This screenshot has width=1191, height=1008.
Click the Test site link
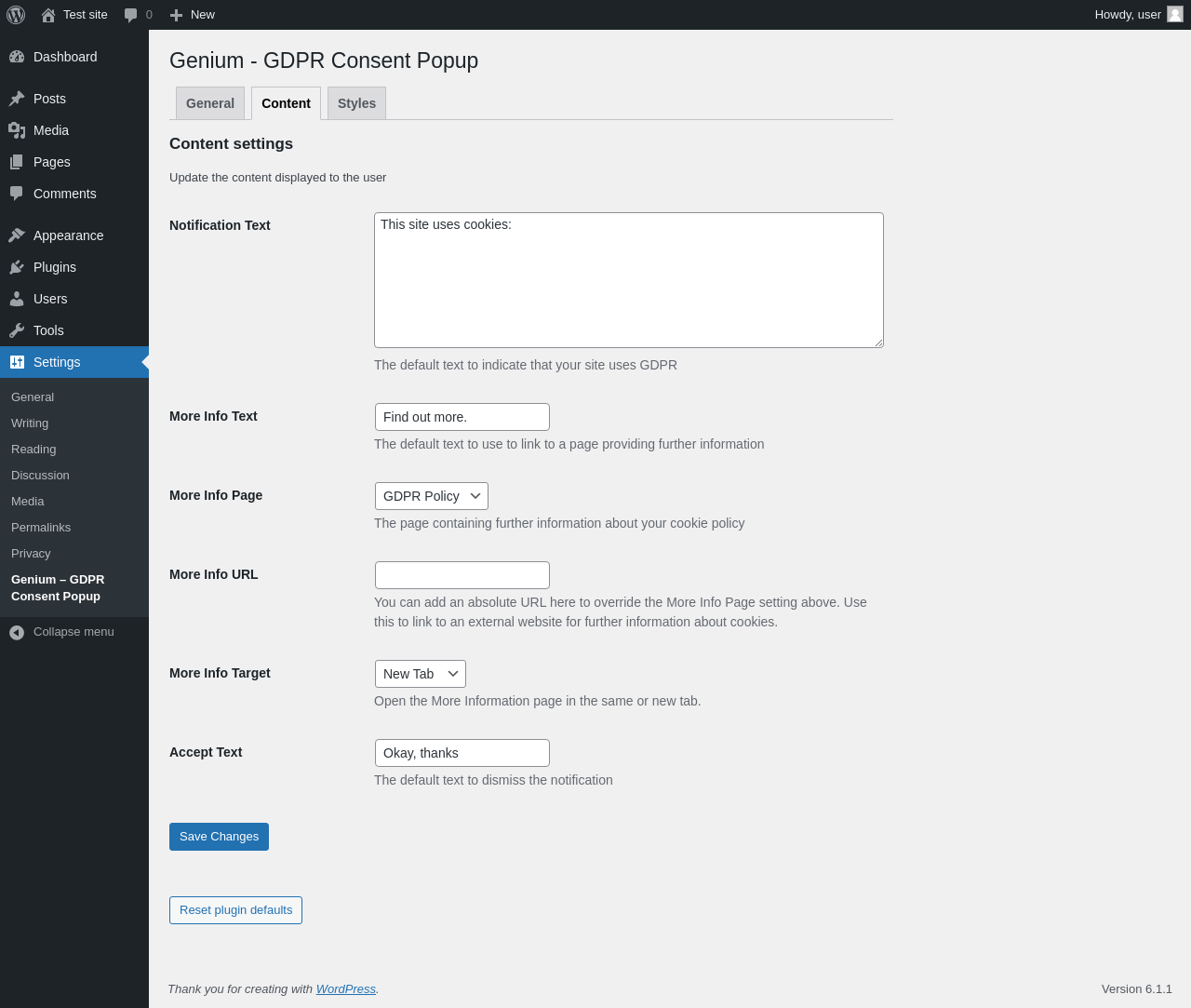86,15
